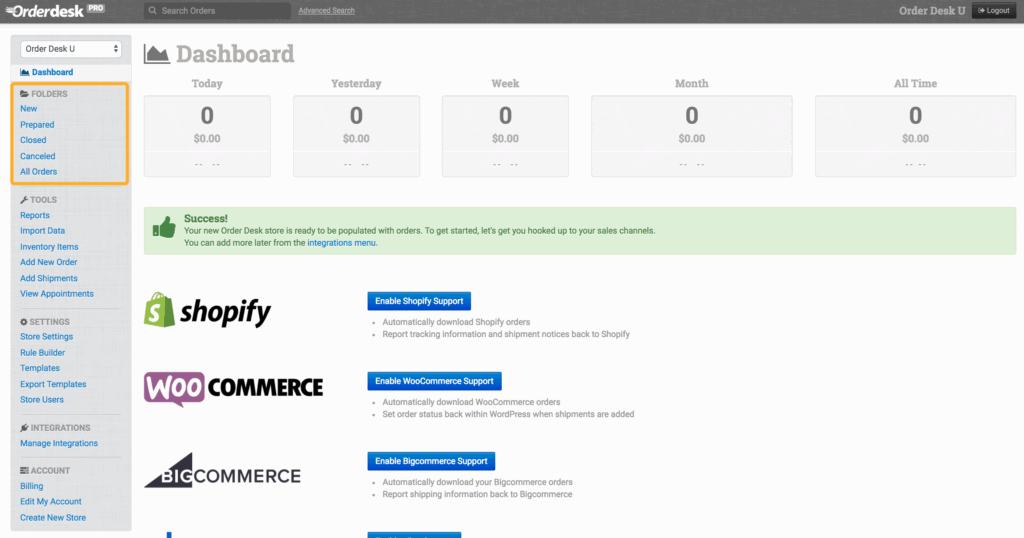This screenshot has height=538, width=1024.
Task: Click the Shopify logo
Action: [x=208, y=311]
